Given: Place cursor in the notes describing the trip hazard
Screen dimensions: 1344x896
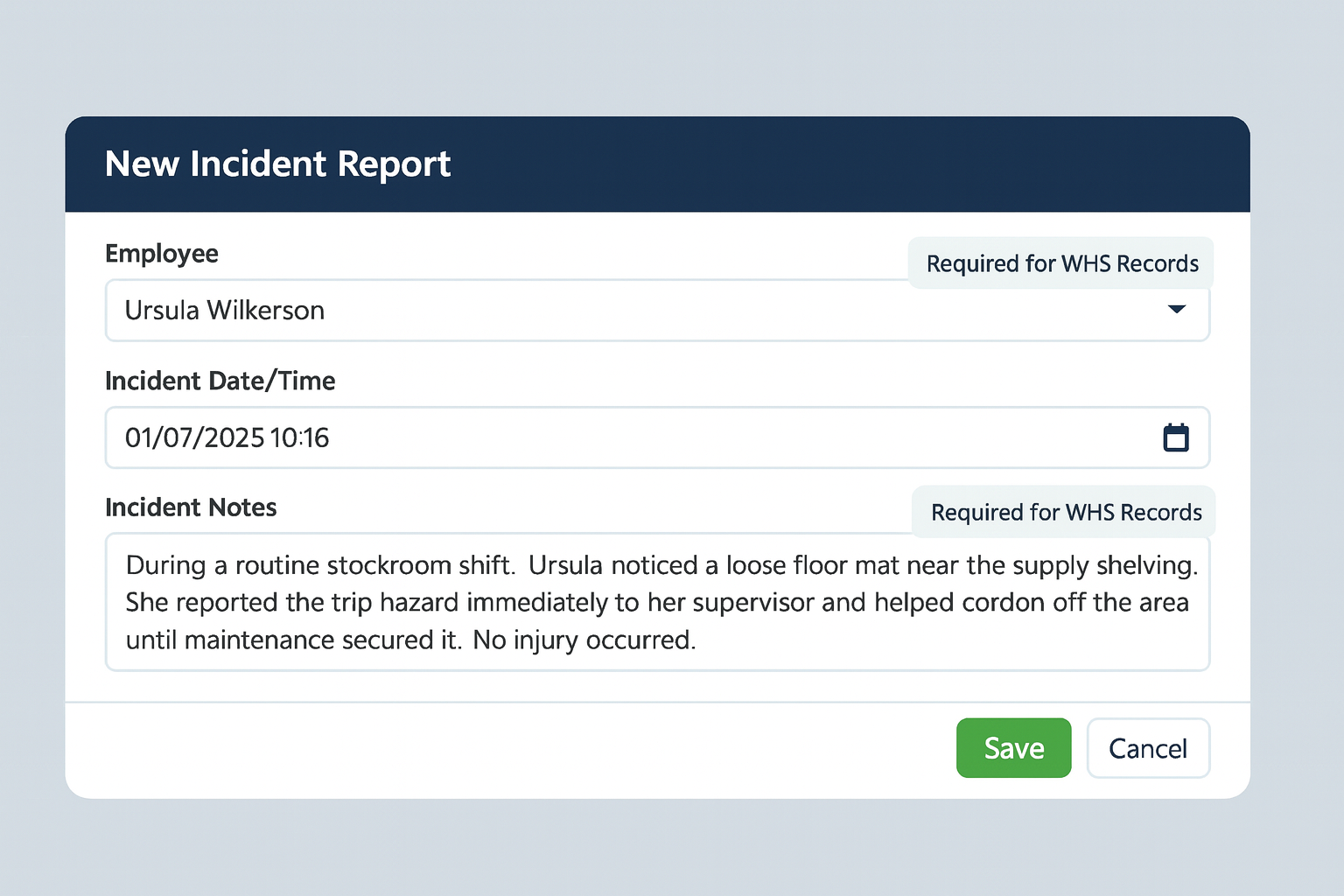Looking at the screenshot, I should coord(612,602).
